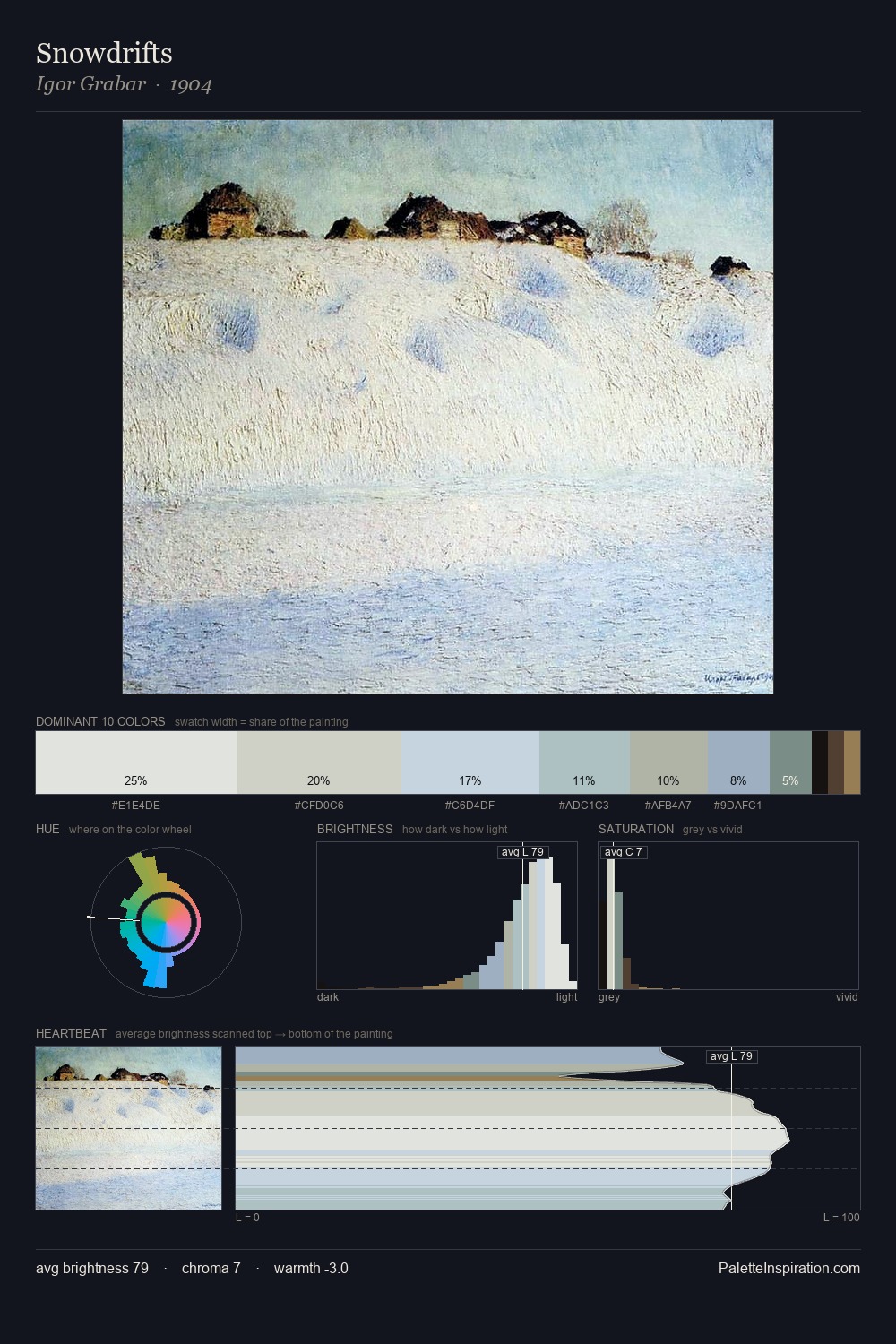
Task: Click the heartbeat brightness scan chart
Action: pyautogui.click(x=547, y=1128)
